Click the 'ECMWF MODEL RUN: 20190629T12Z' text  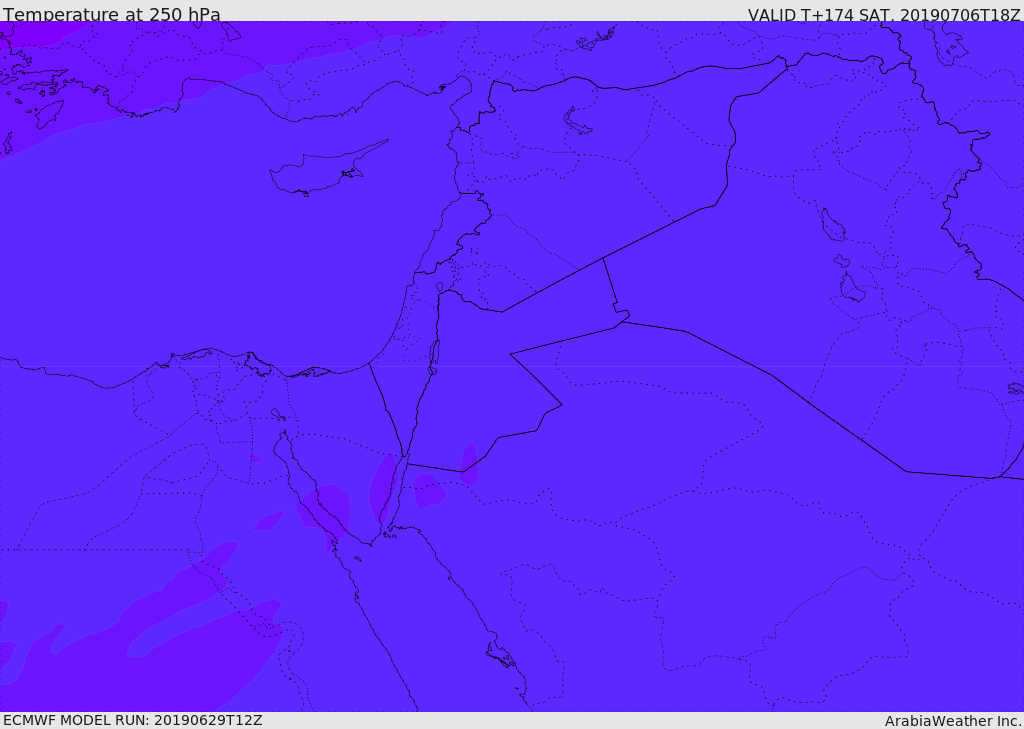[133, 720]
